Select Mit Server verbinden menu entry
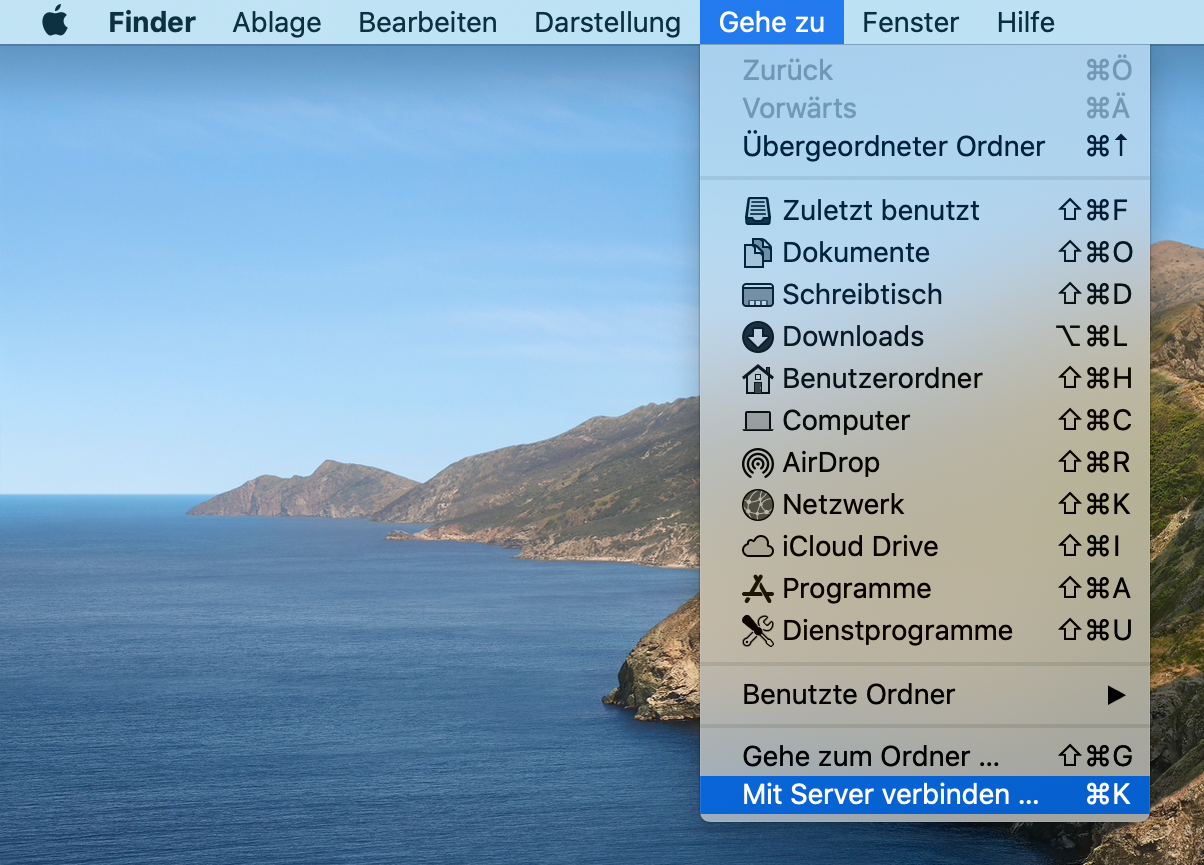The width and height of the screenshot is (1204, 865). click(890, 795)
